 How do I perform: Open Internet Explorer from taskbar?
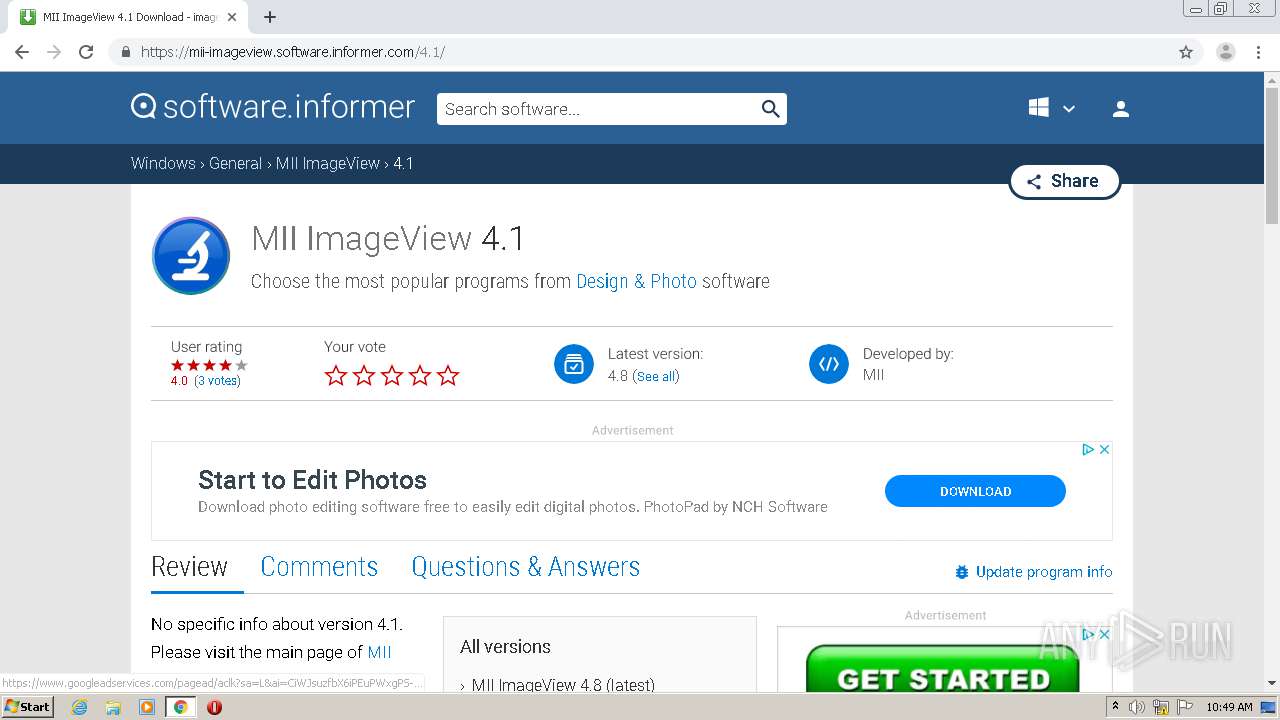point(80,707)
